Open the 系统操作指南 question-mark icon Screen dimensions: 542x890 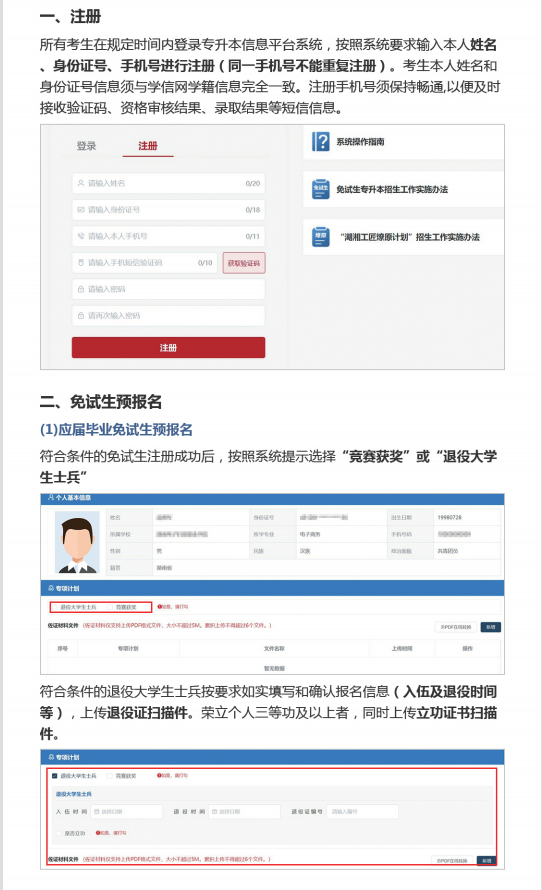pyautogui.click(x=320, y=141)
